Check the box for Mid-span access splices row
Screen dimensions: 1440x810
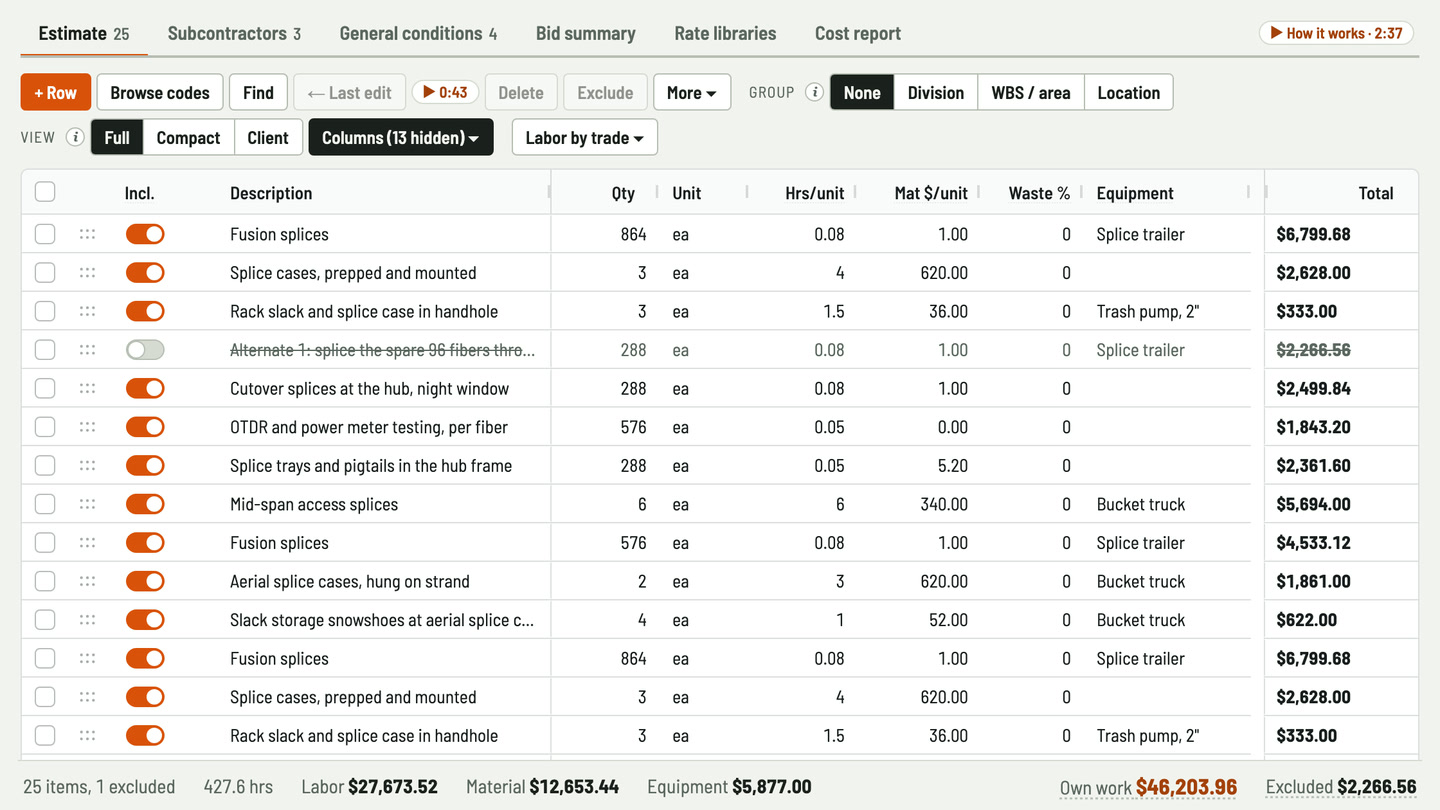tap(45, 504)
